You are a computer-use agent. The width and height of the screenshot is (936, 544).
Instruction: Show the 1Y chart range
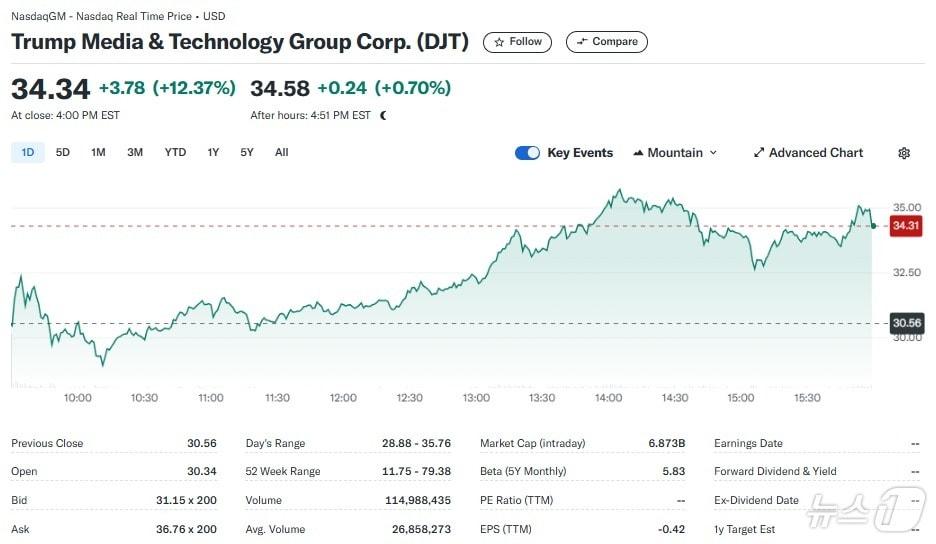[213, 153]
